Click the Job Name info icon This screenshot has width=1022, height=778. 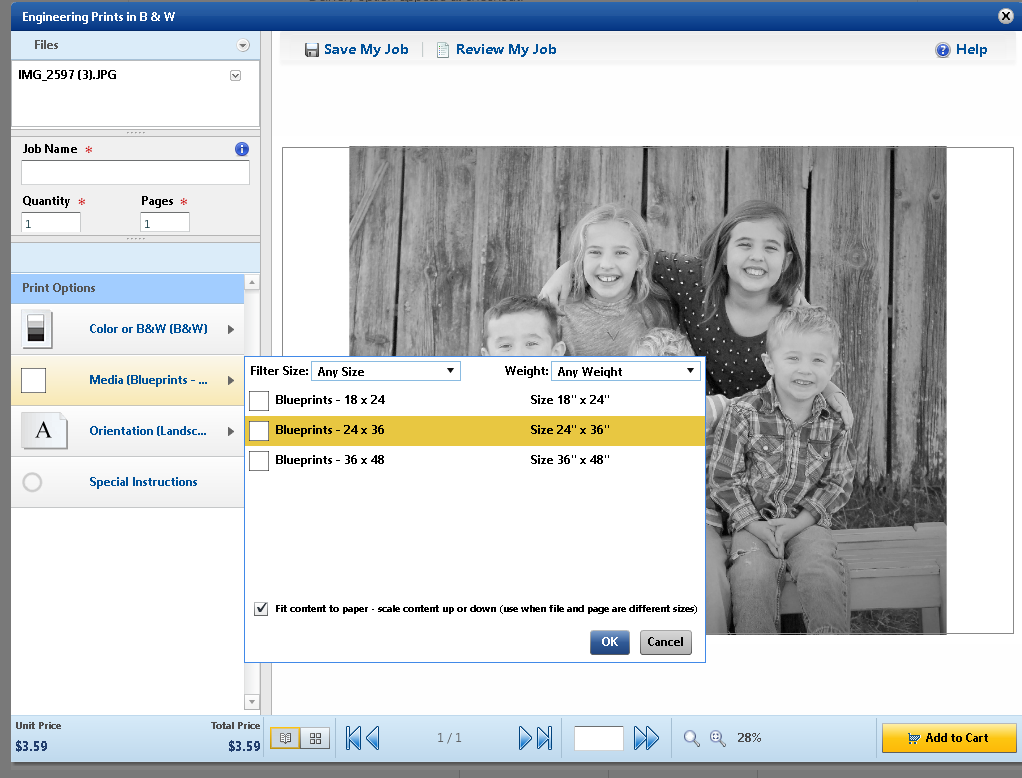coord(241,149)
